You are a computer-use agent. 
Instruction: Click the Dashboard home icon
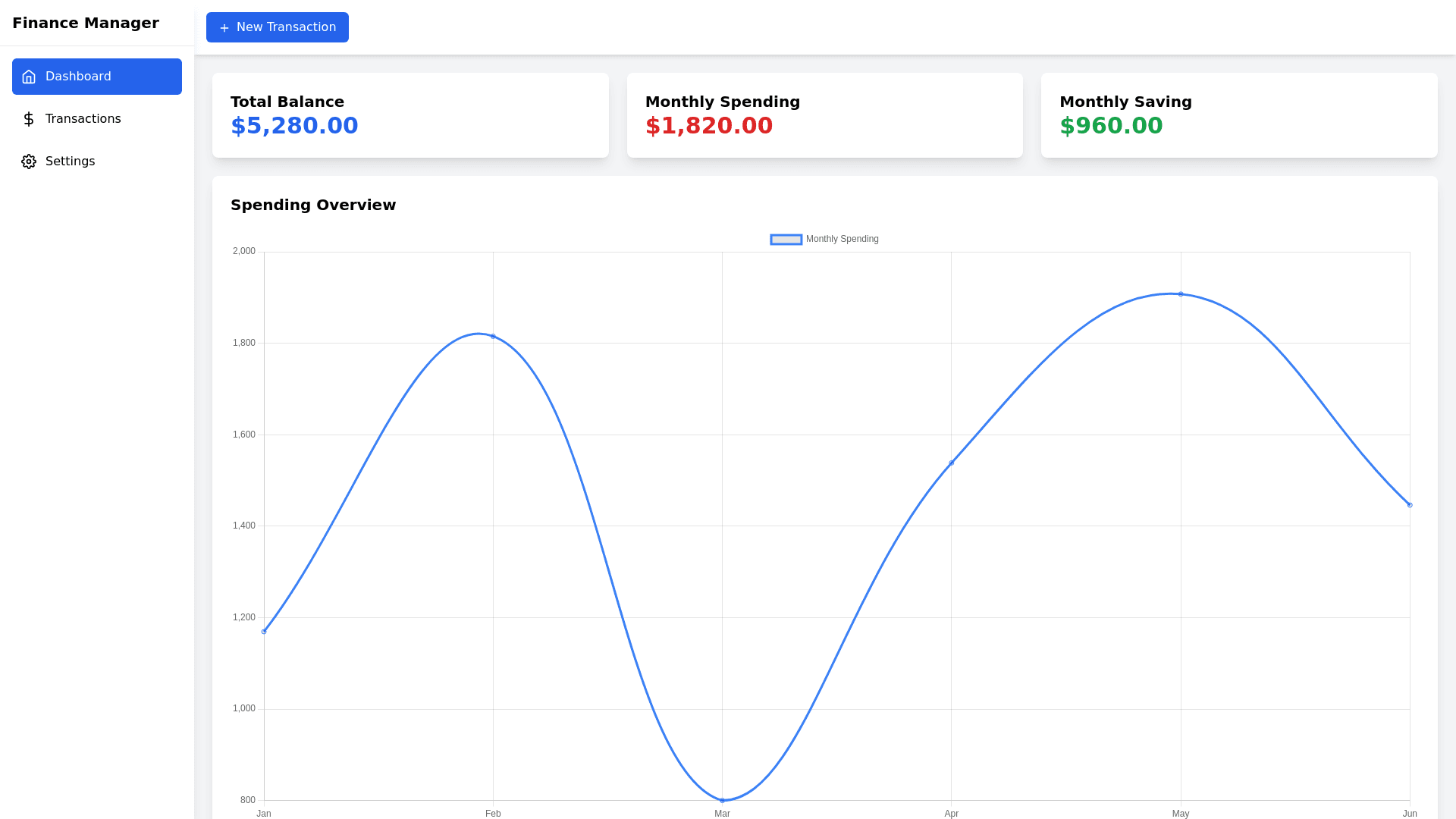coord(29,77)
